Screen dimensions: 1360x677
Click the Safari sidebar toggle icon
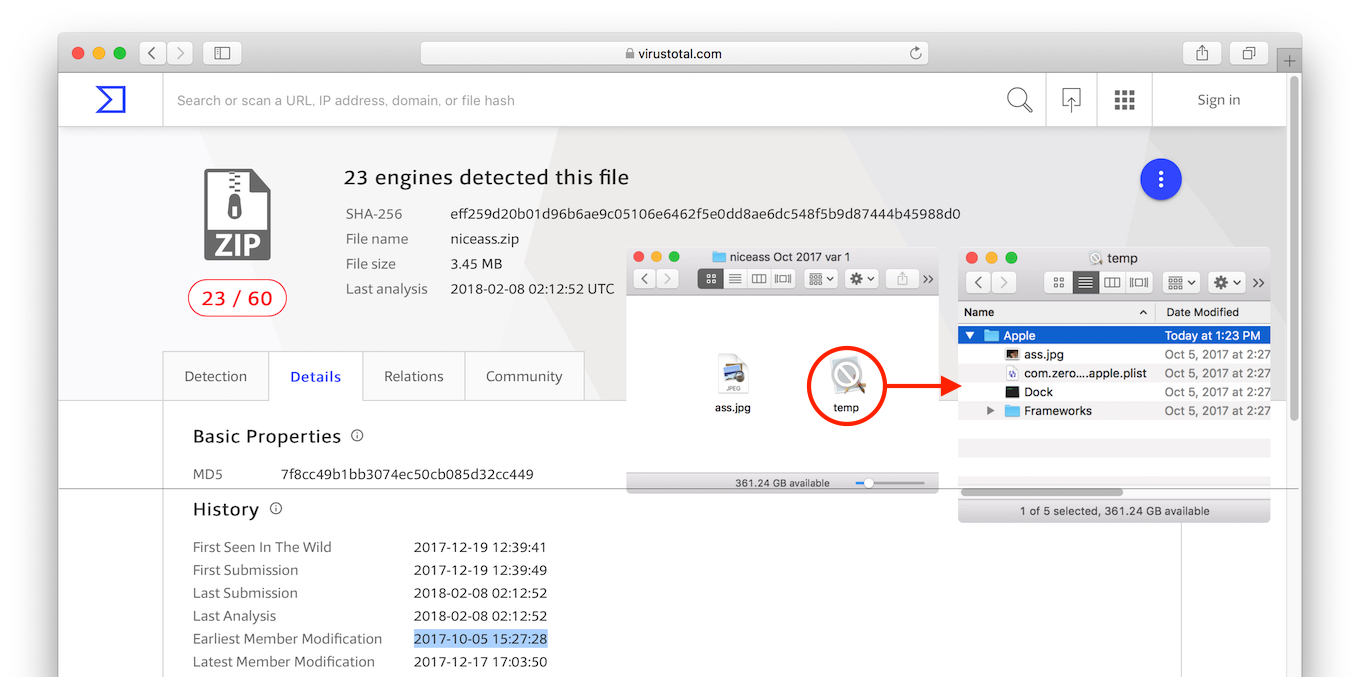coord(222,53)
